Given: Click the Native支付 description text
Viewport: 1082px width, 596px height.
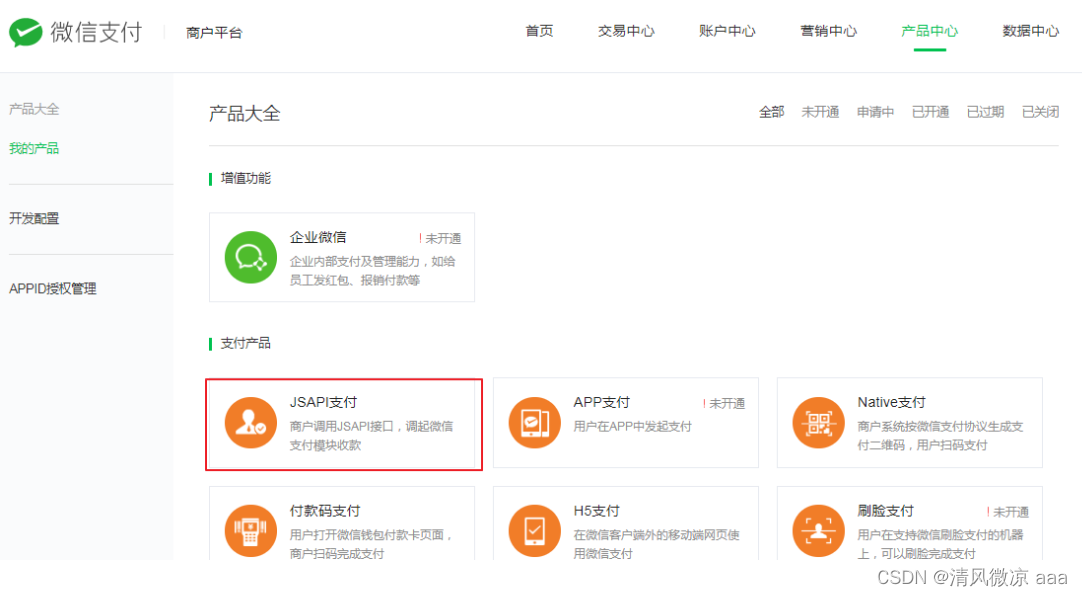Looking at the screenshot, I should [x=940, y=435].
